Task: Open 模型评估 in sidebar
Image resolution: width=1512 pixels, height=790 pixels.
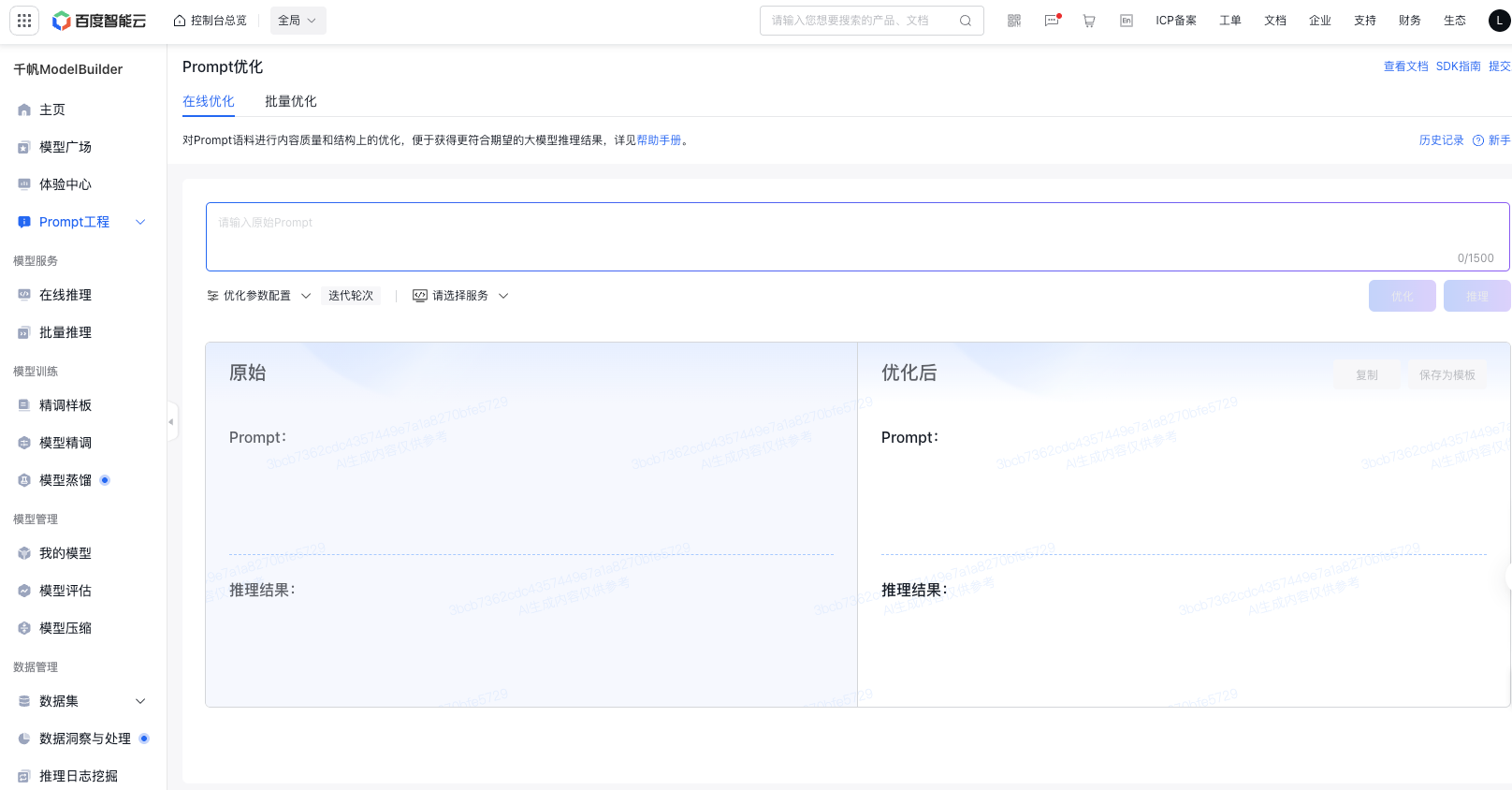Action: pos(65,591)
